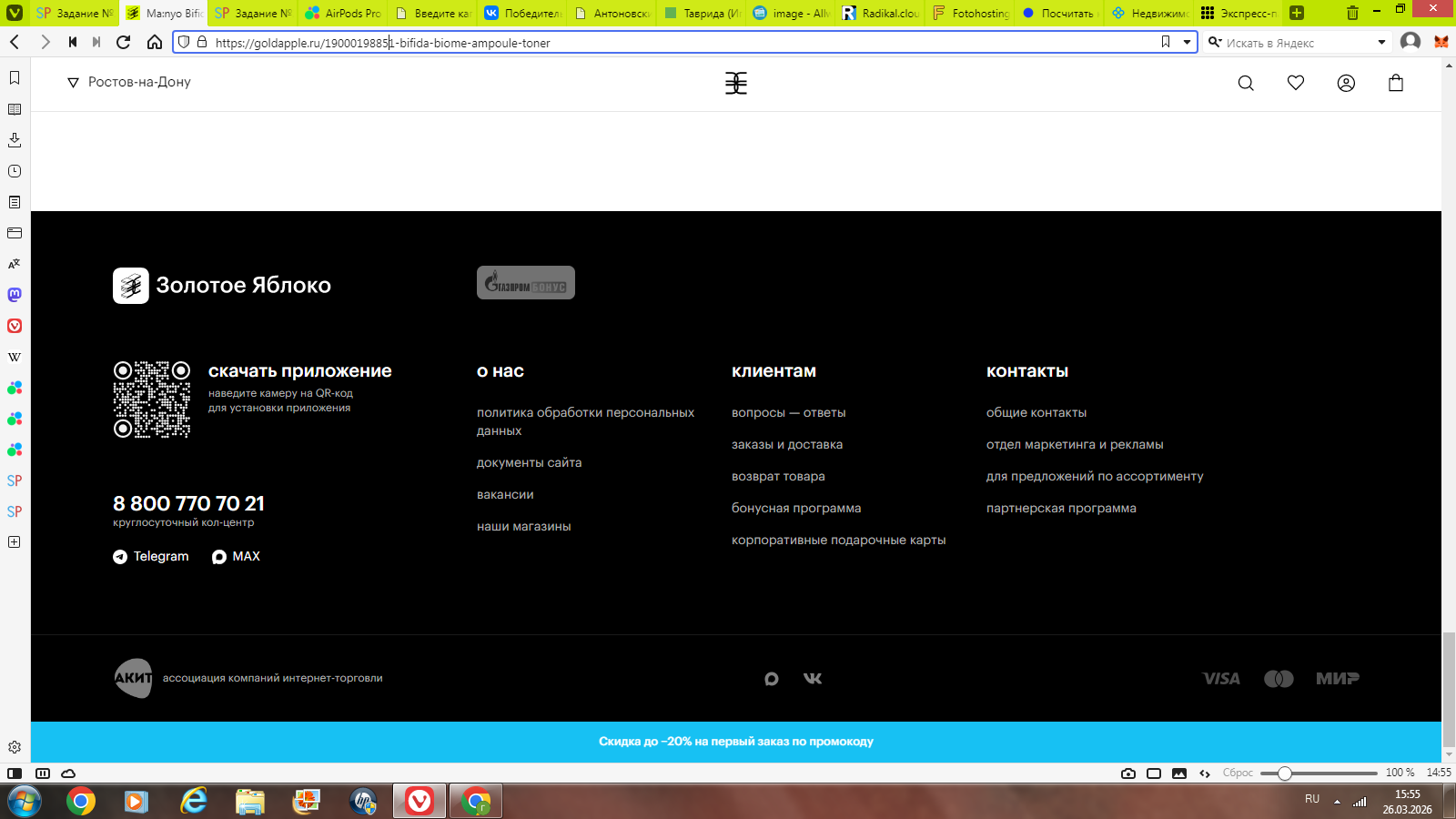Open the вопросы — ответы link
The image size is (1456, 819).
(789, 413)
